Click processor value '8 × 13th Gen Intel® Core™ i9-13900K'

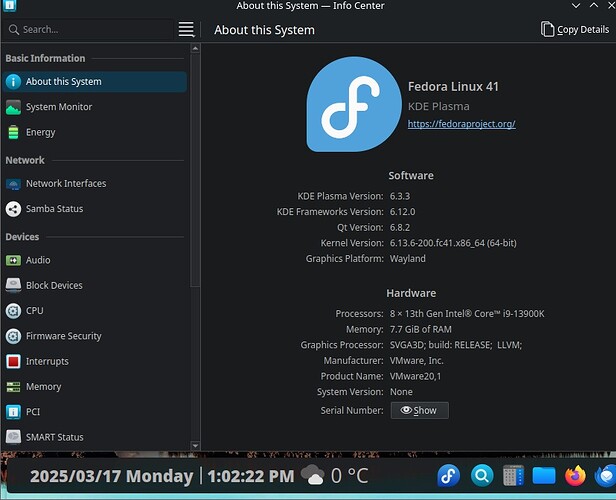point(467,314)
